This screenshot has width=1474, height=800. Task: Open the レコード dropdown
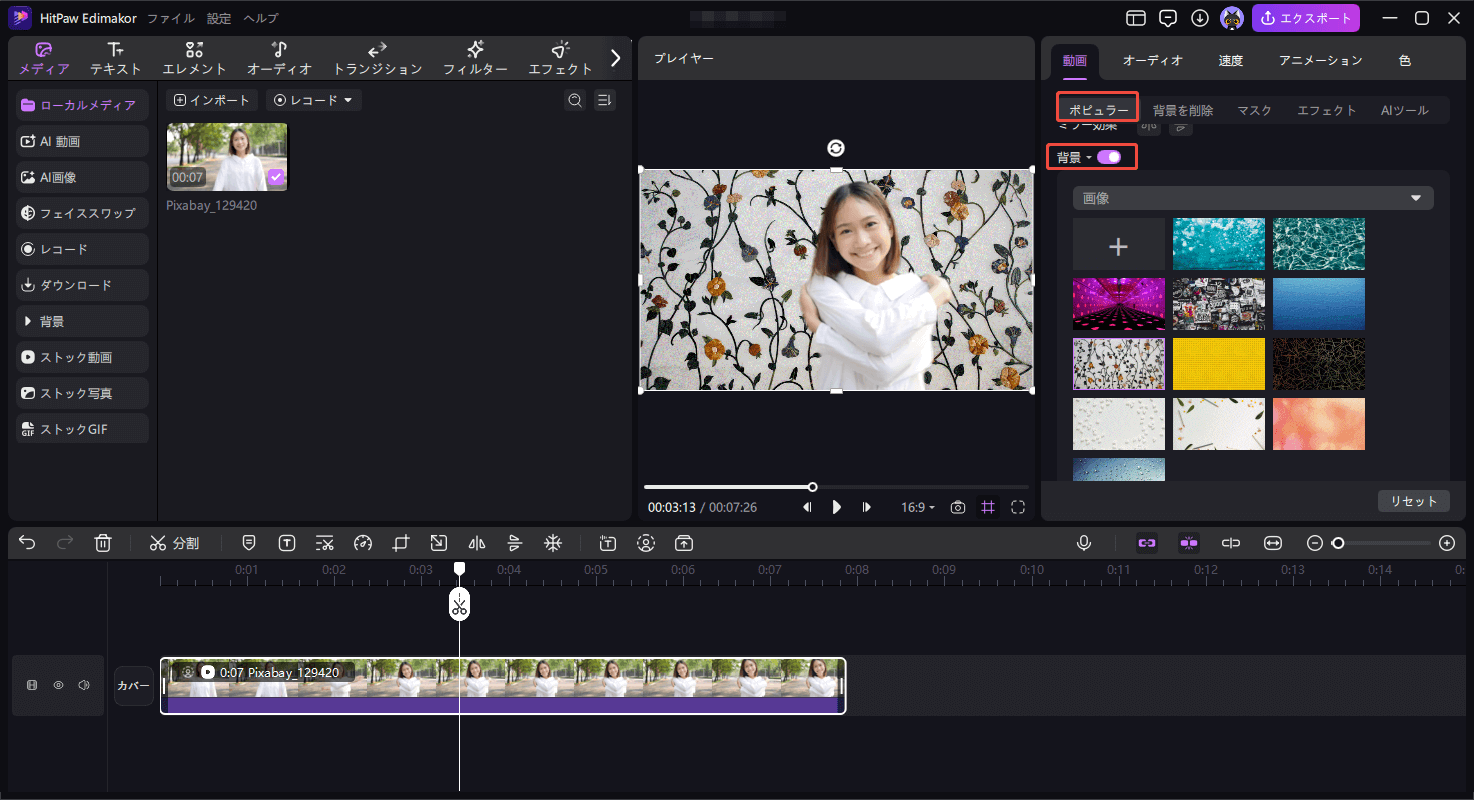314,100
